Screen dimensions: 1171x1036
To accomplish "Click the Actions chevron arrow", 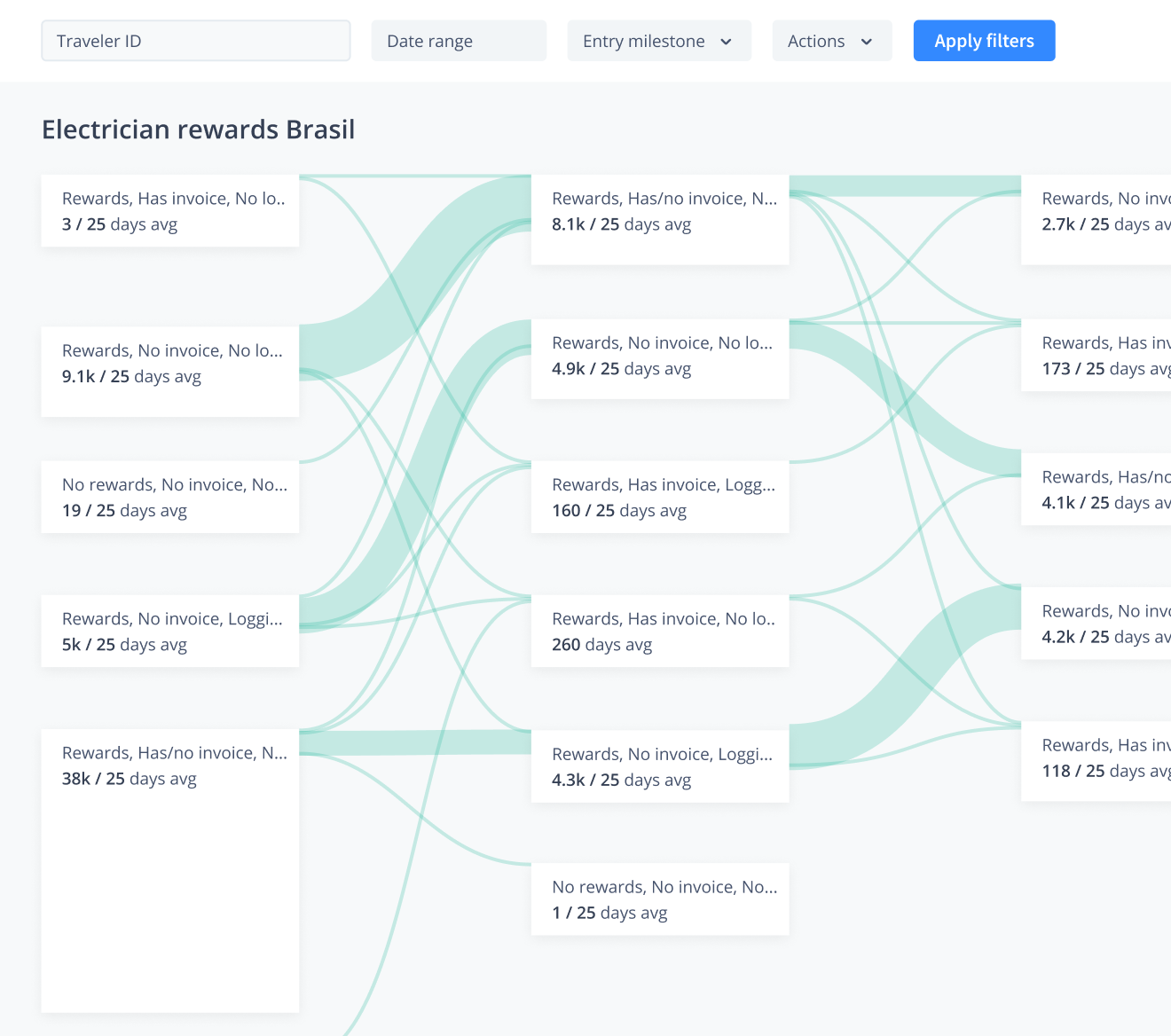I will coord(867,42).
